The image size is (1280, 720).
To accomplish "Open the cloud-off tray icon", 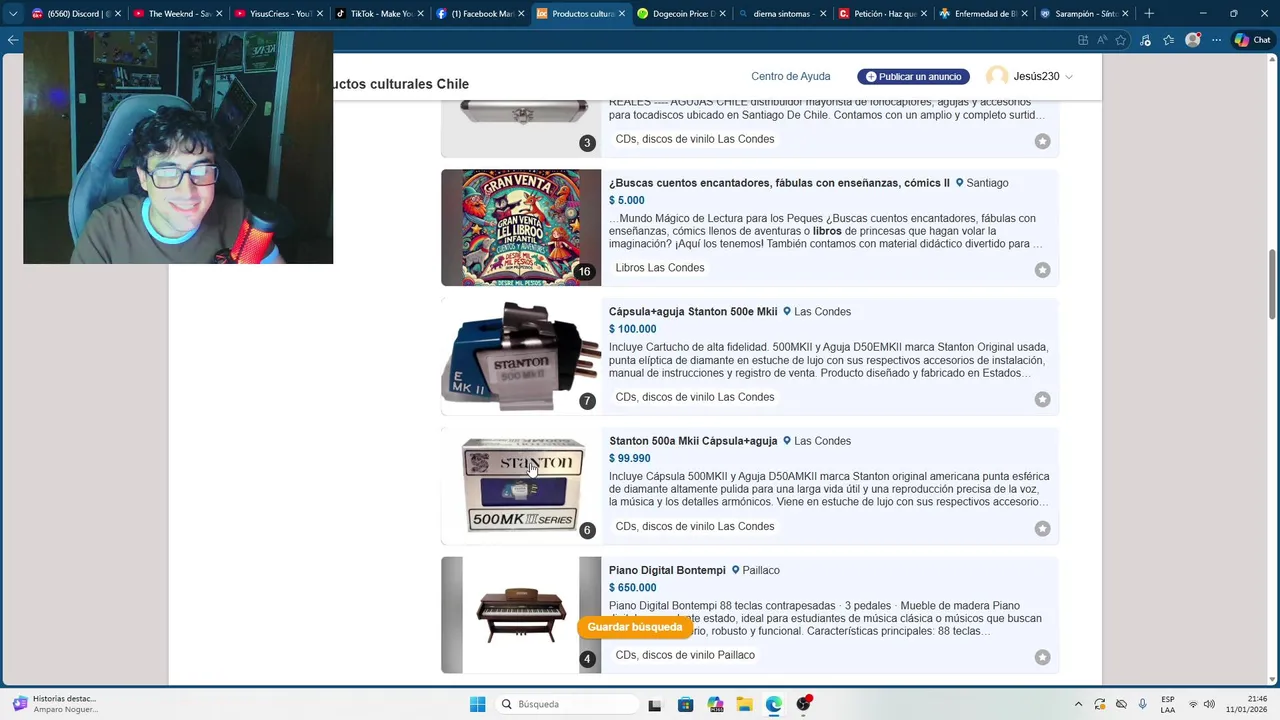I will (1121, 704).
